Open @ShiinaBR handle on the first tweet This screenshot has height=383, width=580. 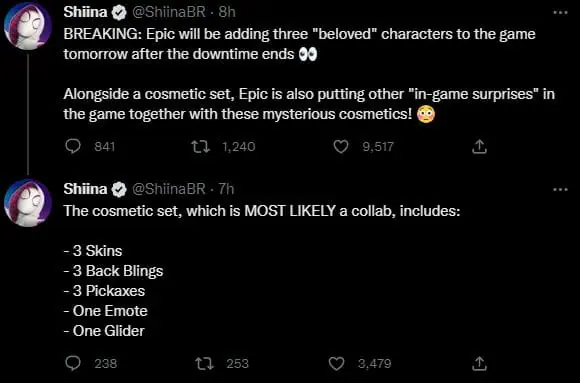tap(168, 12)
